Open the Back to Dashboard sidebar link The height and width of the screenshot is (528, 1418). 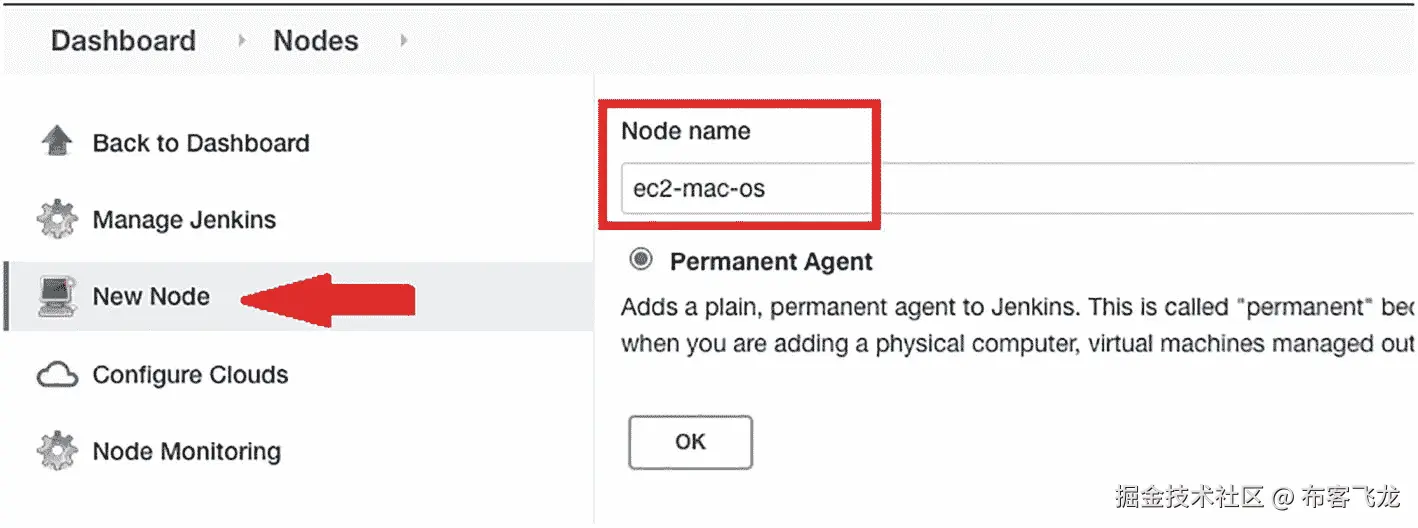pyautogui.click(x=201, y=143)
